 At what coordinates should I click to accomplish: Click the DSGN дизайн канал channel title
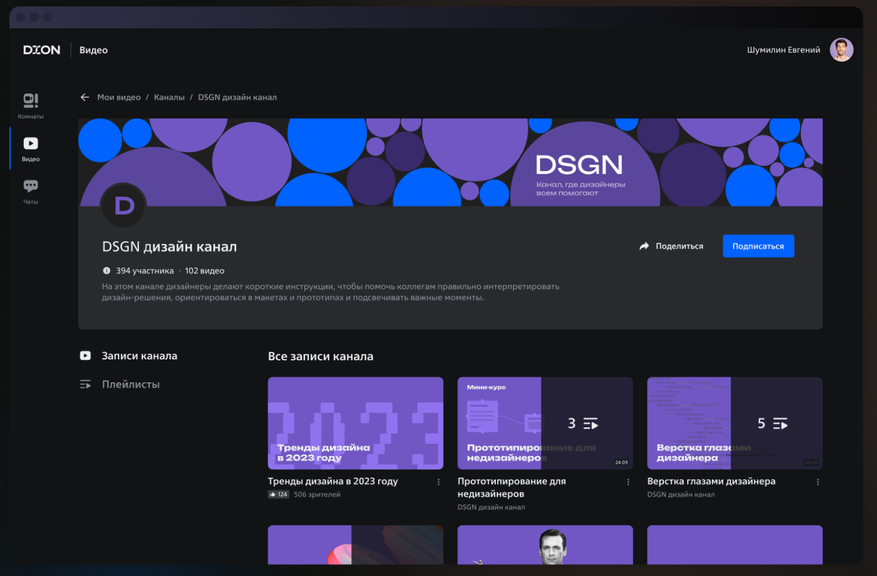click(169, 247)
